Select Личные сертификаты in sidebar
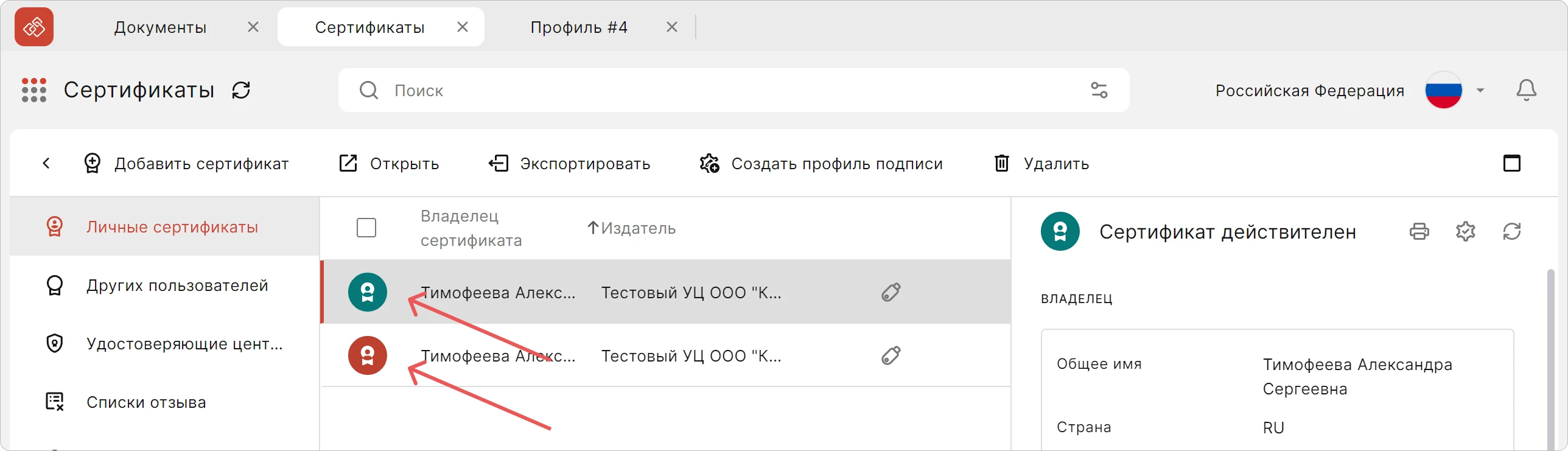 165,226
